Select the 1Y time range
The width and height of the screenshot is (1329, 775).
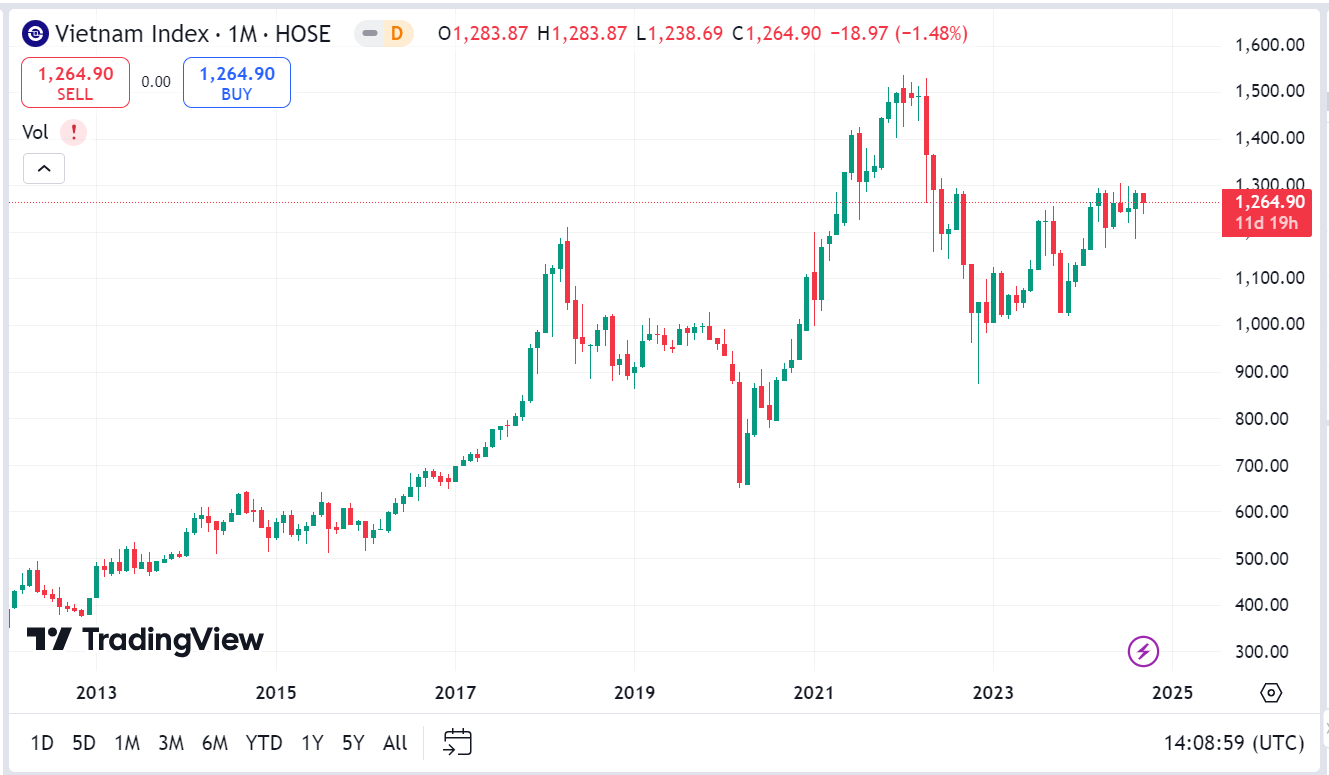tap(313, 743)
